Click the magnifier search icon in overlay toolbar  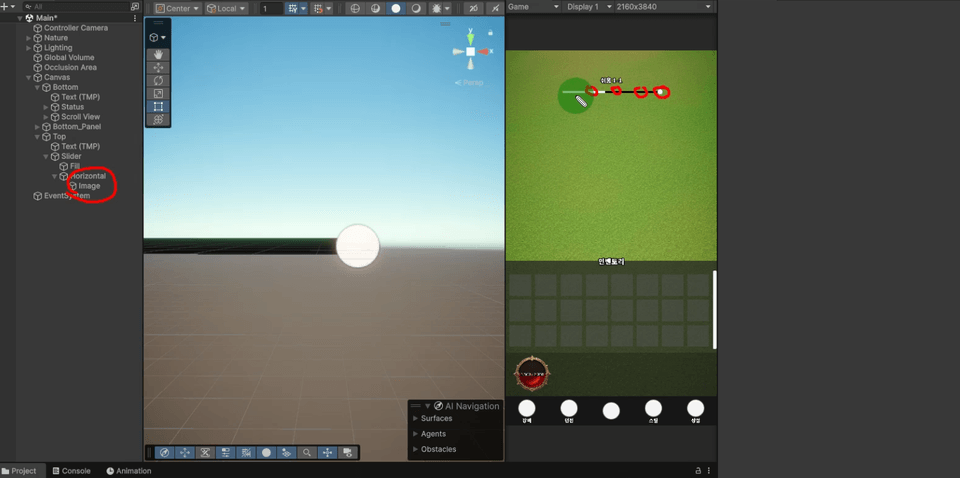coord(307,452)
